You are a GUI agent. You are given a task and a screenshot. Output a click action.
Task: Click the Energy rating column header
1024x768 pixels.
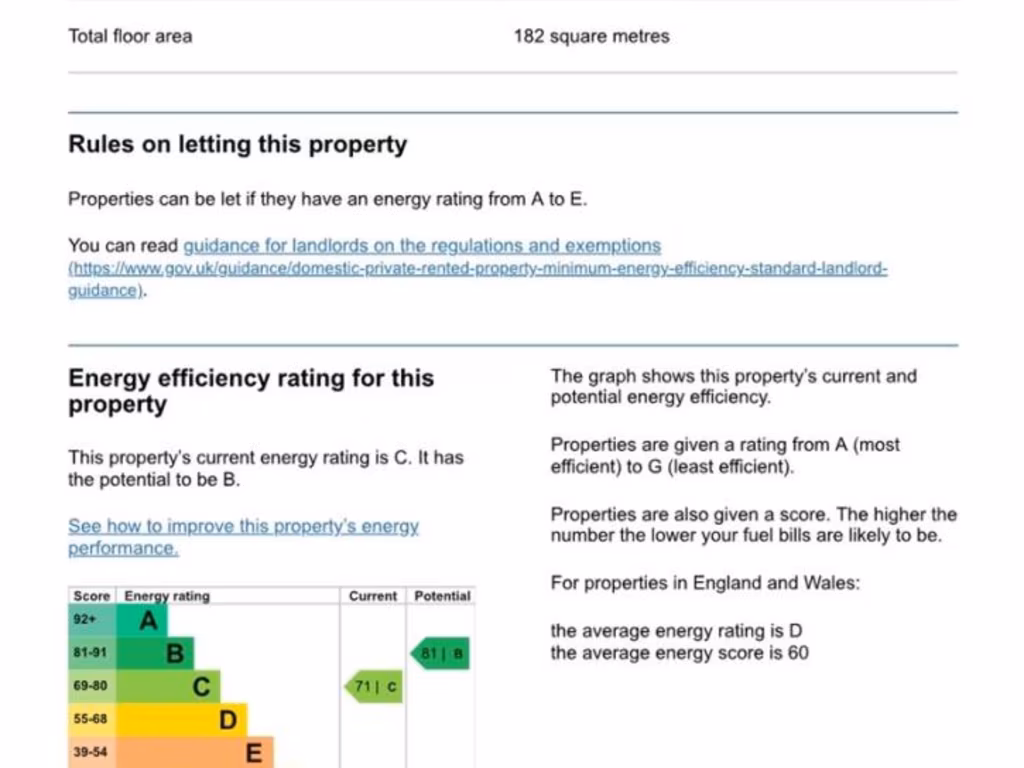[x=167, y=596]
